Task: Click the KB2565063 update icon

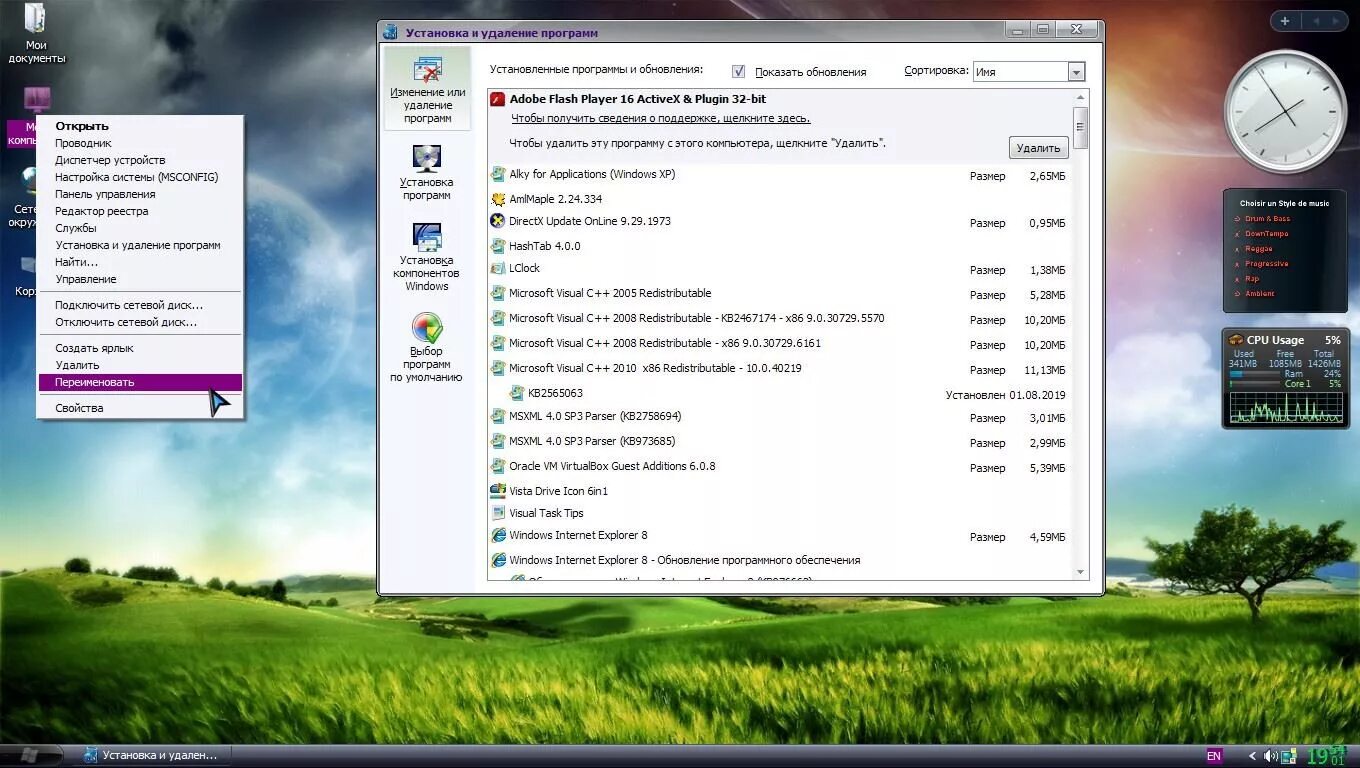Action: click(x=517, y=393)
